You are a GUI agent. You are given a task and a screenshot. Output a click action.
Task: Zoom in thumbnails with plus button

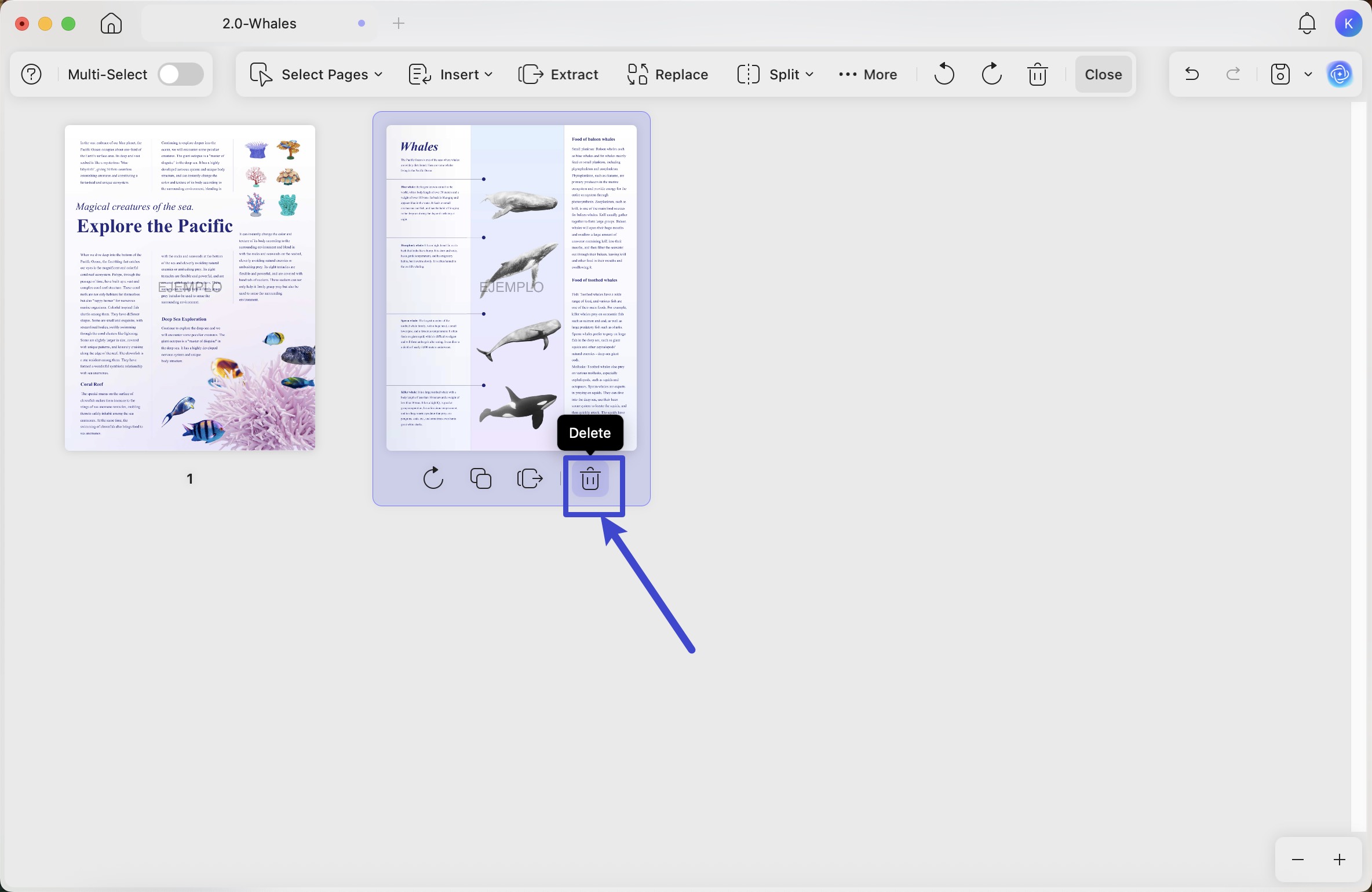[x=1339, y=860]
